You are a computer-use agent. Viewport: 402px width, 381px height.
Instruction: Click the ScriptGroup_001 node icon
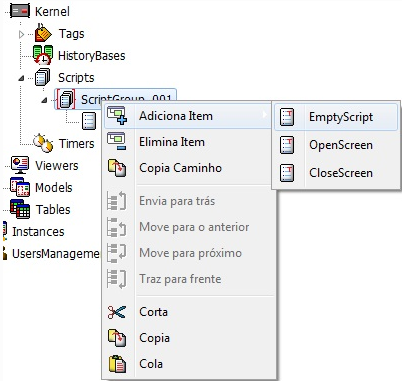point(66,99)
